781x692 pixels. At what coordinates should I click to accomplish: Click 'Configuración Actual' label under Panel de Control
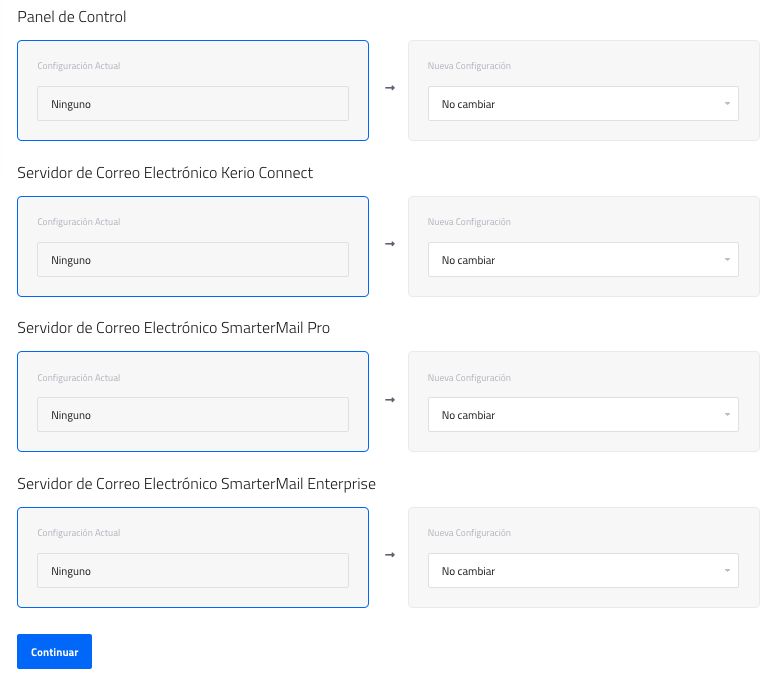[x=79, y=66]
